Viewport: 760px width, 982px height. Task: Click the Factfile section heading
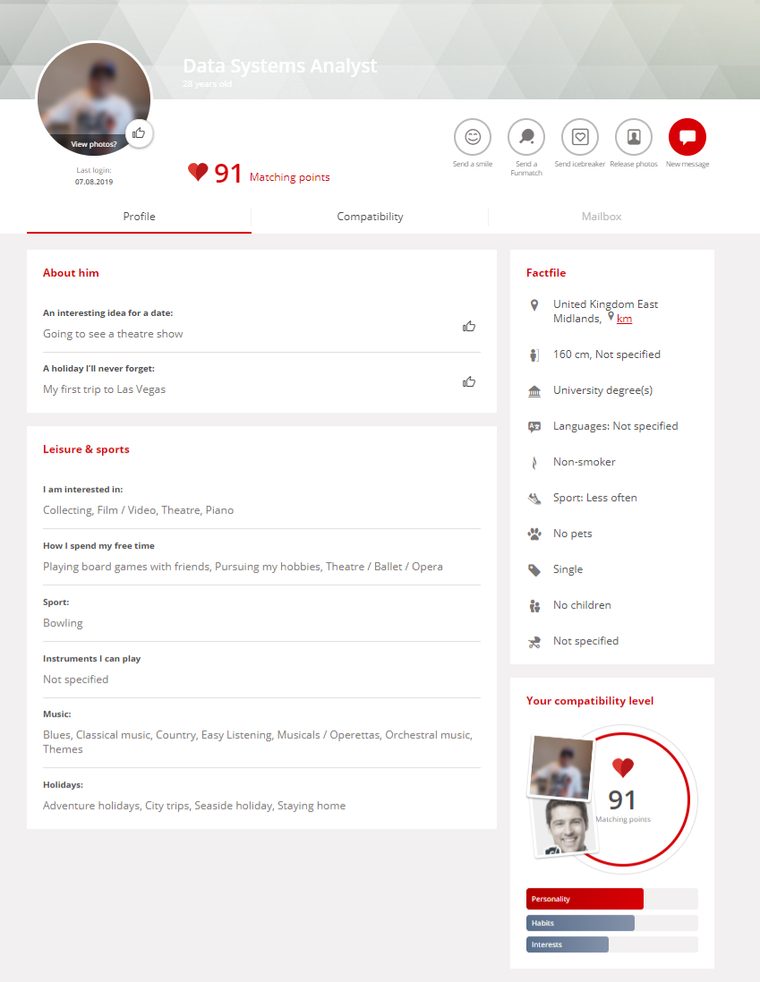[546, 272]
